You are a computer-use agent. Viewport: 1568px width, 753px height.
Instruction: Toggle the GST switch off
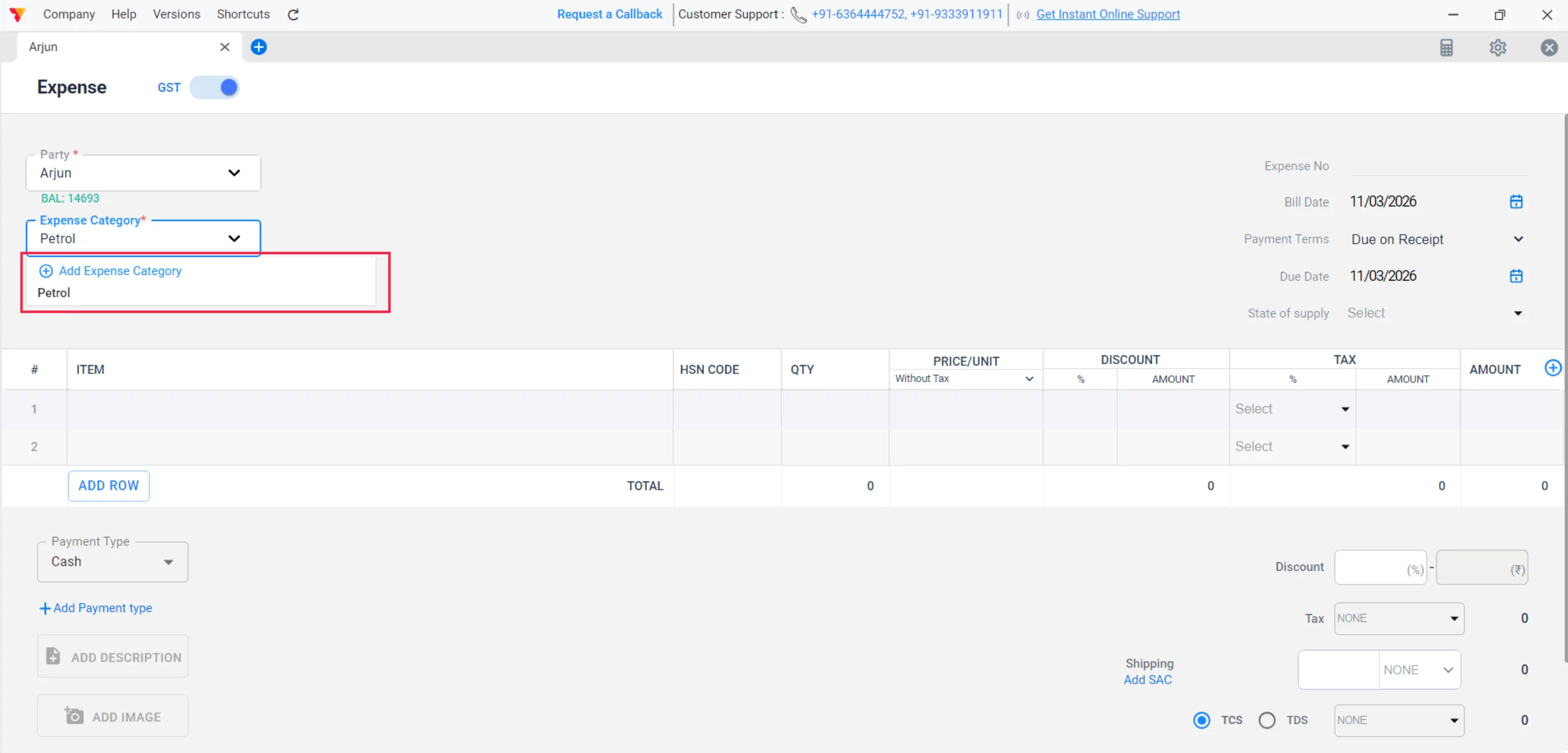(214, 87)
